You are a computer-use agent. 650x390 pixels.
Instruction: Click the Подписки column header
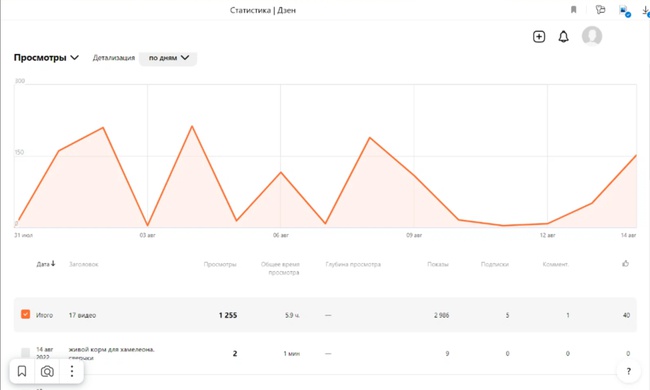tap(495, 264)
